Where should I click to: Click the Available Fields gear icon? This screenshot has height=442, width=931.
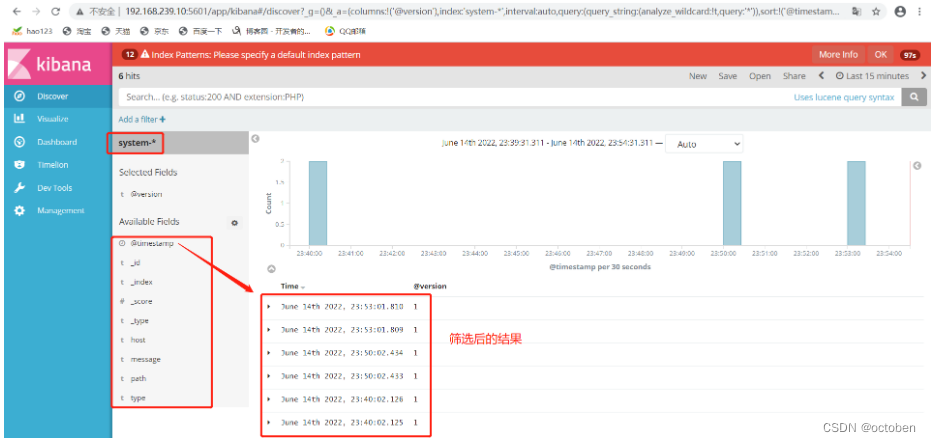click(235, 223)
